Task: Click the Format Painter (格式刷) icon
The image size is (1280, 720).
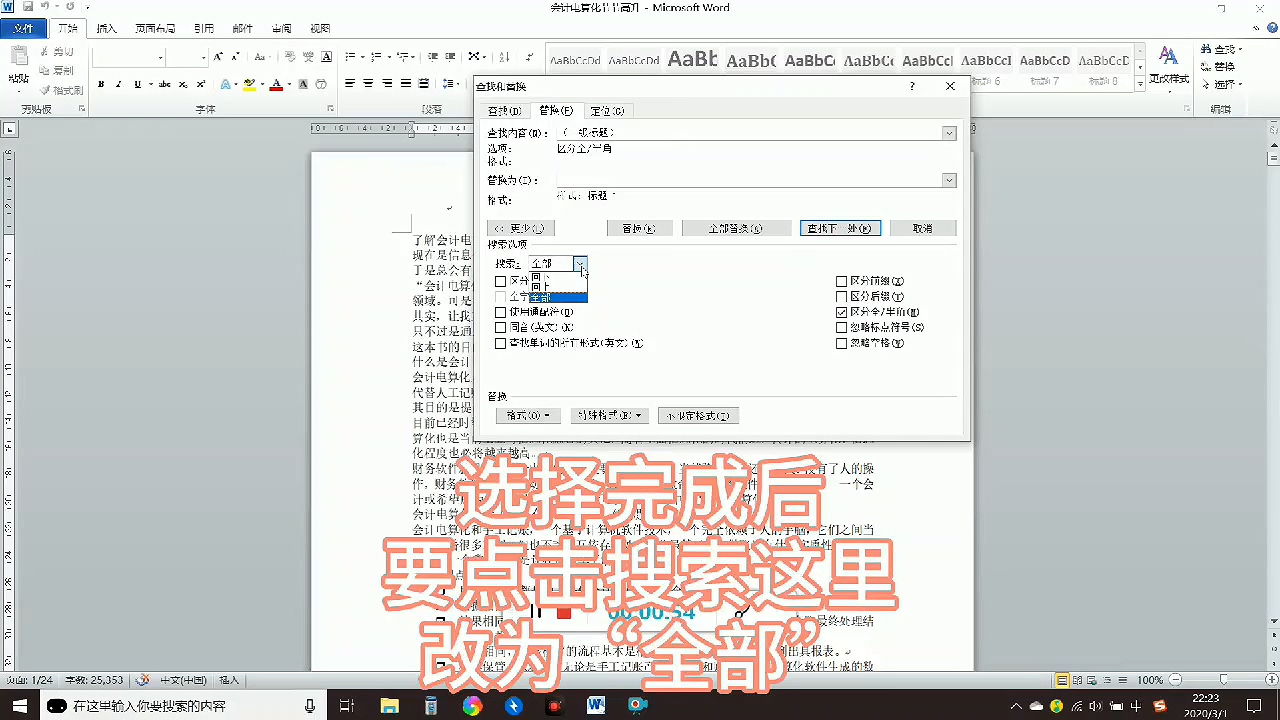Action: [x=45, y=90]
